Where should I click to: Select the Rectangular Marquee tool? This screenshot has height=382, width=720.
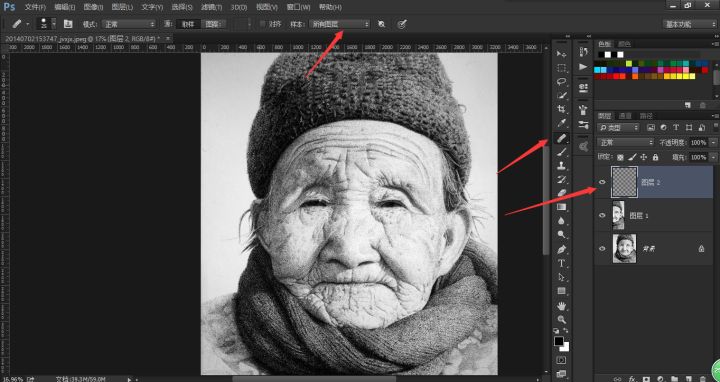(x=561, y=68)
